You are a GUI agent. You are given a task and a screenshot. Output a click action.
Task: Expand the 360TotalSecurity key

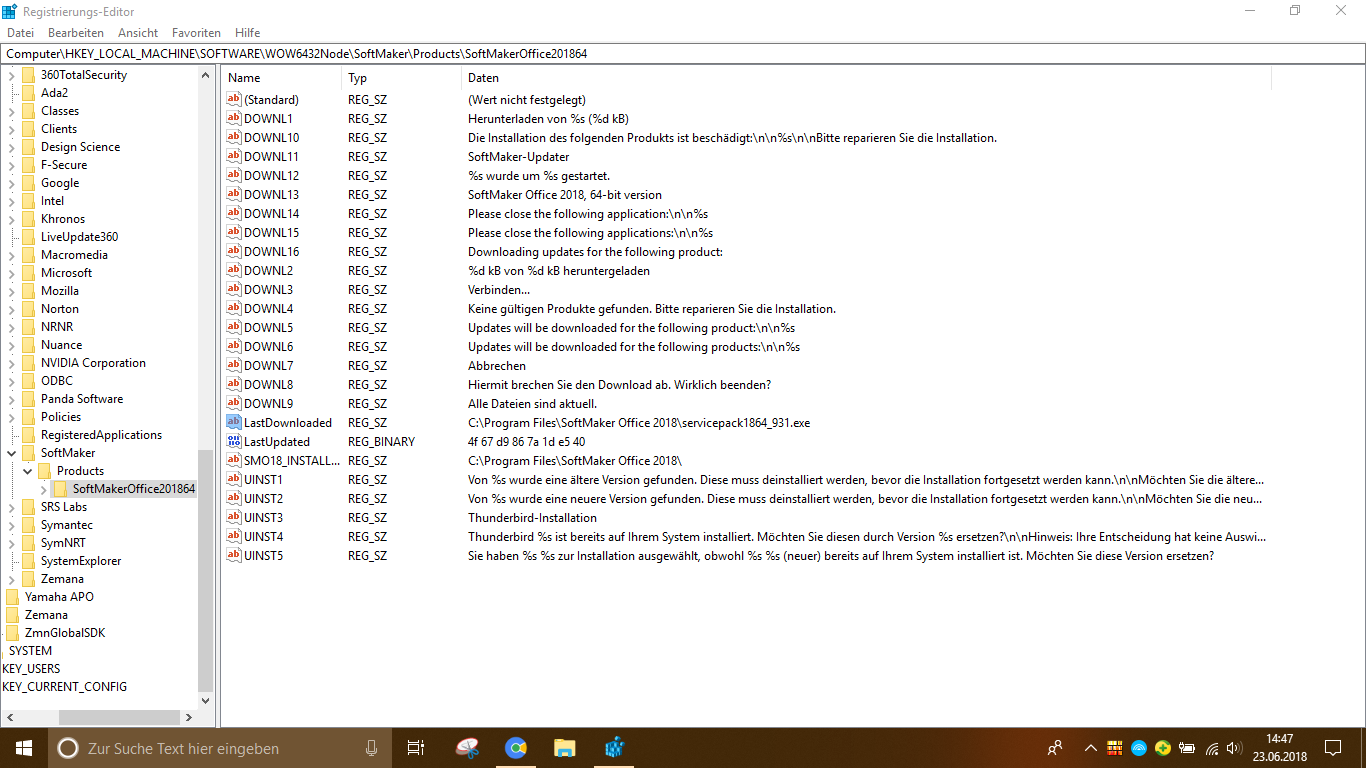[11, 75]
